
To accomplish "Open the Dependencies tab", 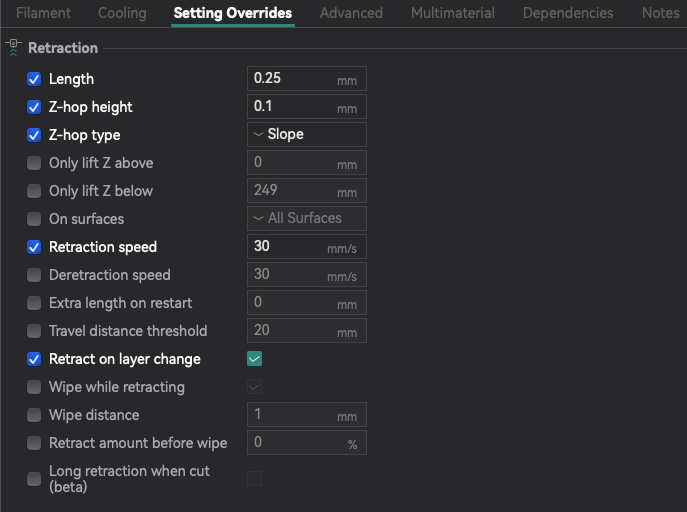I will [x=568, y=13].
